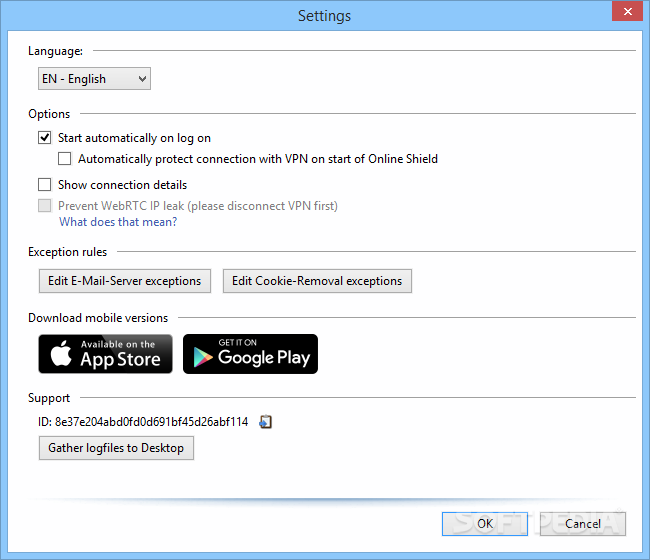Uncheck Start automatically on log on
Viewport: 650px width, 560px height.
pyautogui.click(x=45, y=138)
